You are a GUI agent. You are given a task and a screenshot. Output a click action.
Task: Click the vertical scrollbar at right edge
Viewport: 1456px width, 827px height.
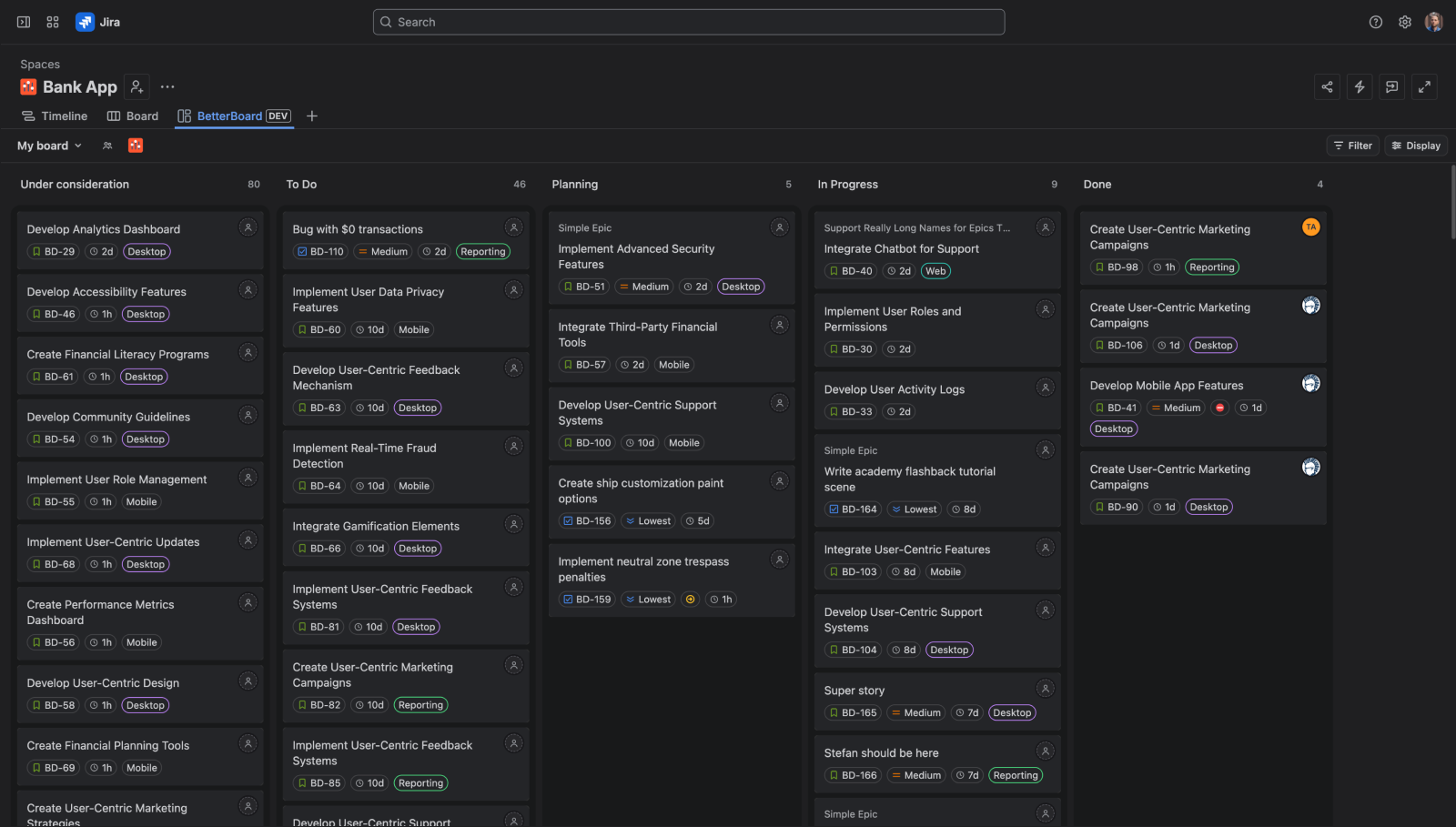coord(1452,204)
